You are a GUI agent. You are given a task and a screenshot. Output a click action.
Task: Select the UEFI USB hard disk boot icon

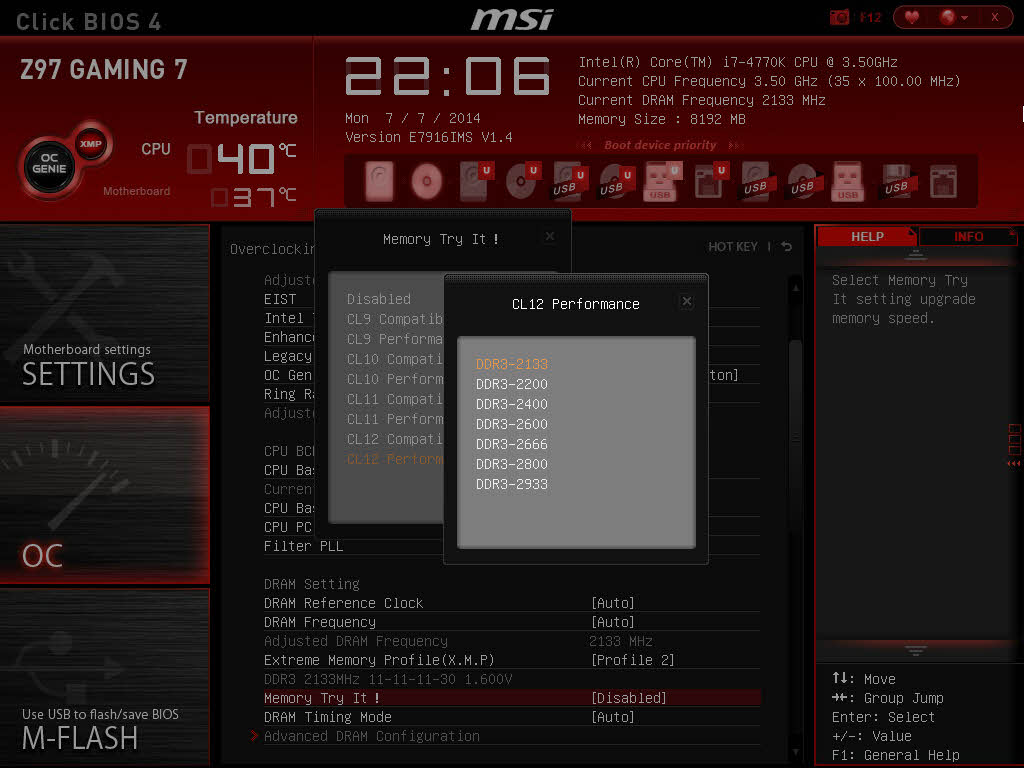pyautogui.click(x=569, y=181)
